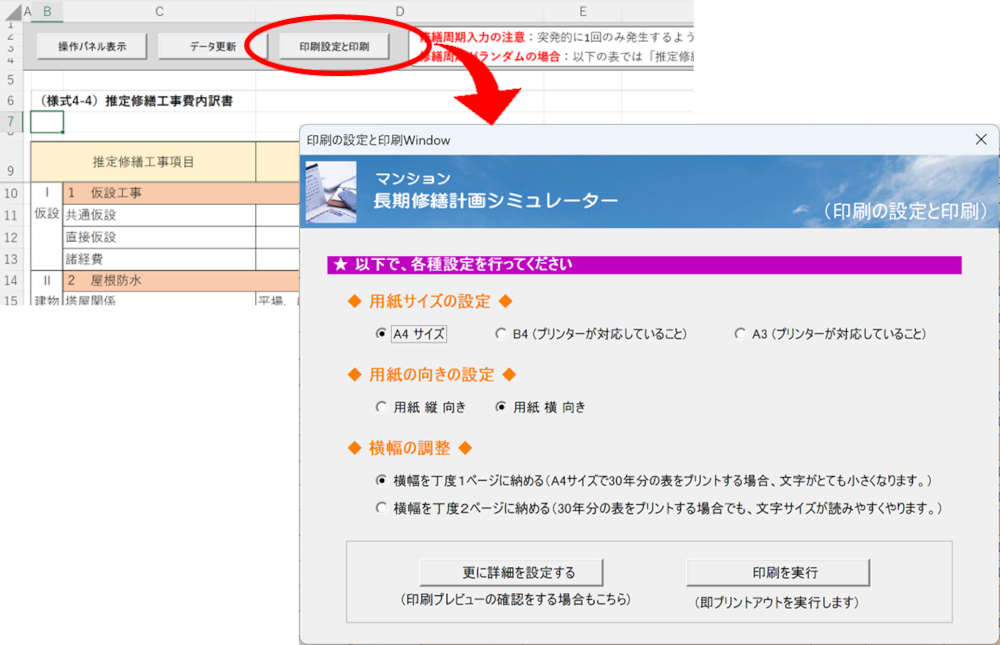The width and height of the screenshot is (1000, 645).
Task: Select 用紙 縦 向き orientation
Action: point(381,407)
